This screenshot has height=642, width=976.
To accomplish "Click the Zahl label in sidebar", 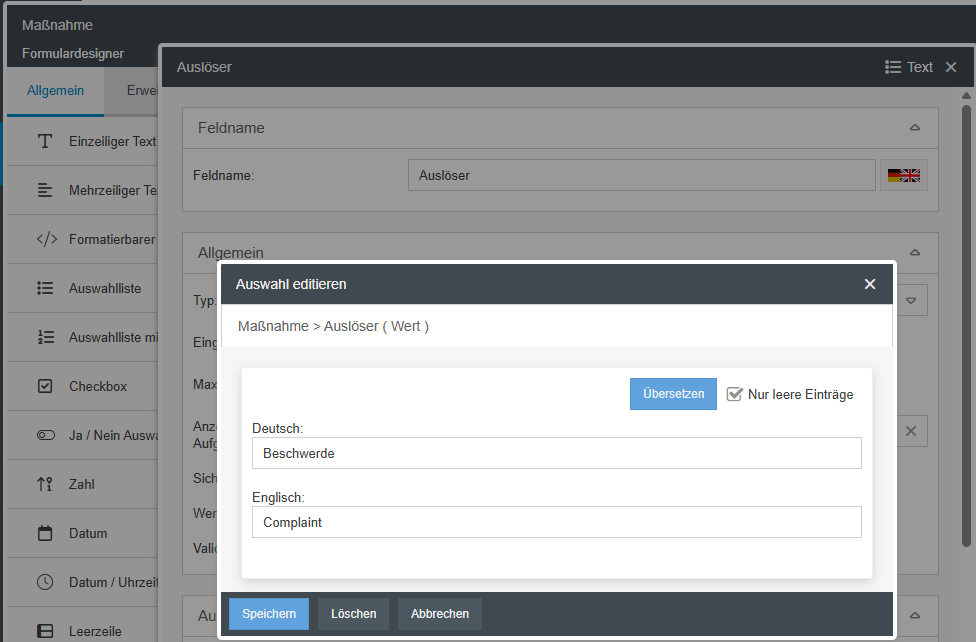I will [82, 484].
